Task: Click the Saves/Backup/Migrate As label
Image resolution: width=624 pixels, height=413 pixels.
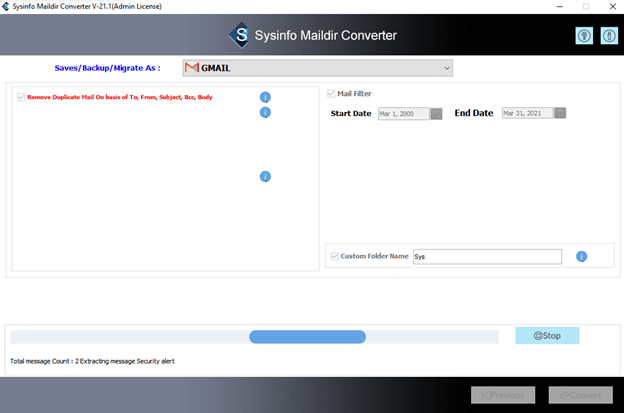Action: (x=107, y=68)
